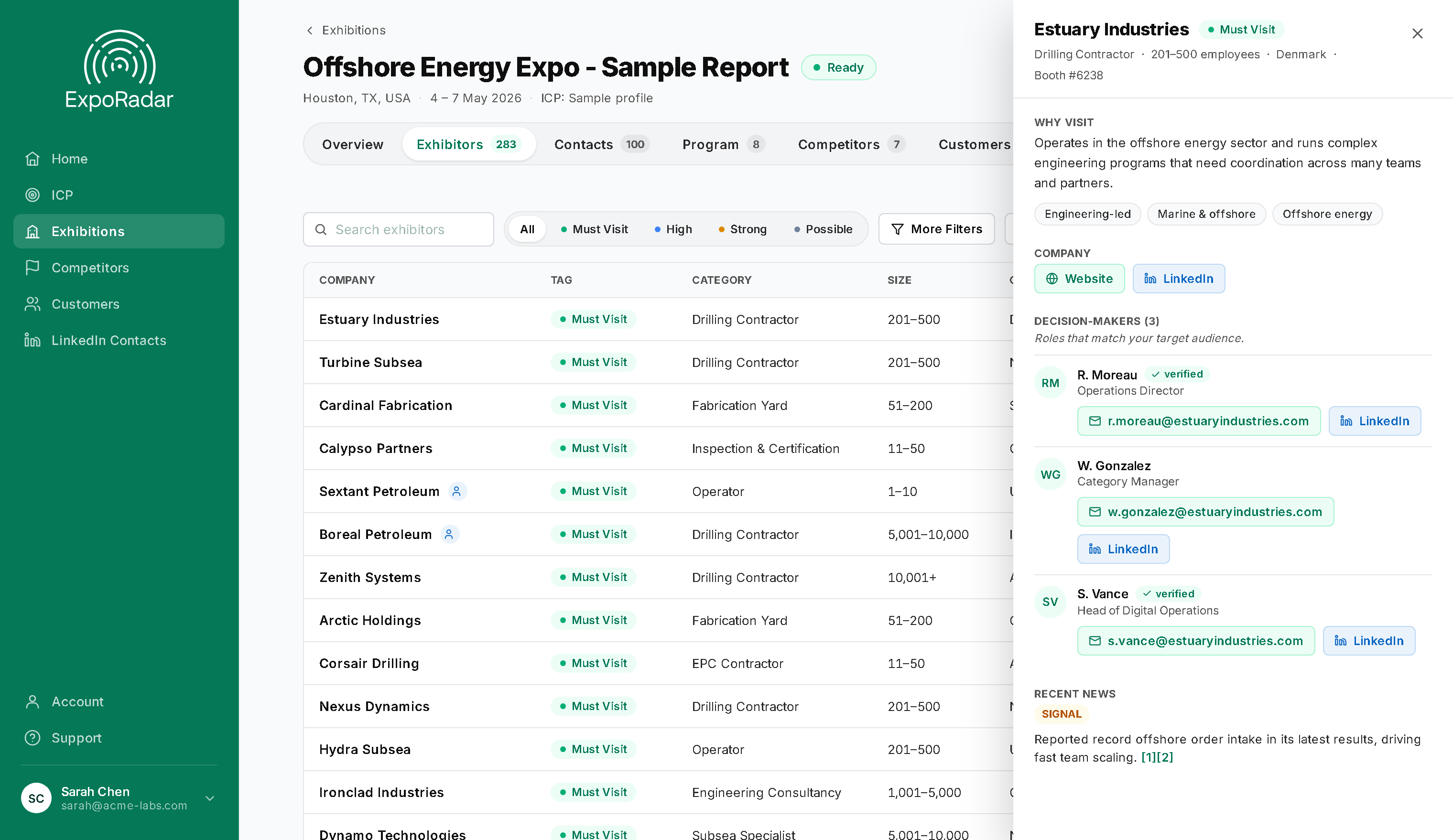
Task: Open the Ironclad Industries row
Action: point(658,792)
